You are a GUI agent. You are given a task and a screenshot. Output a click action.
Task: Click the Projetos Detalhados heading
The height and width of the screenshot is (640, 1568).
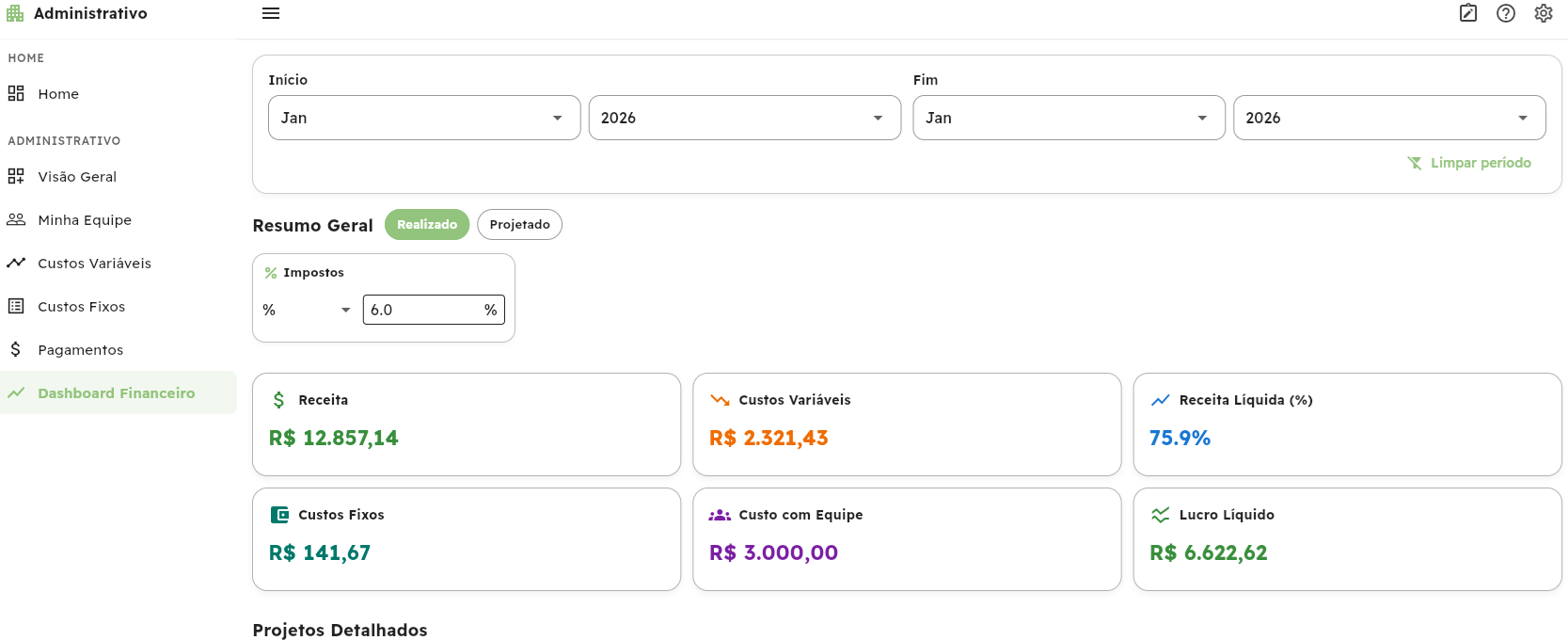(340, 630)
